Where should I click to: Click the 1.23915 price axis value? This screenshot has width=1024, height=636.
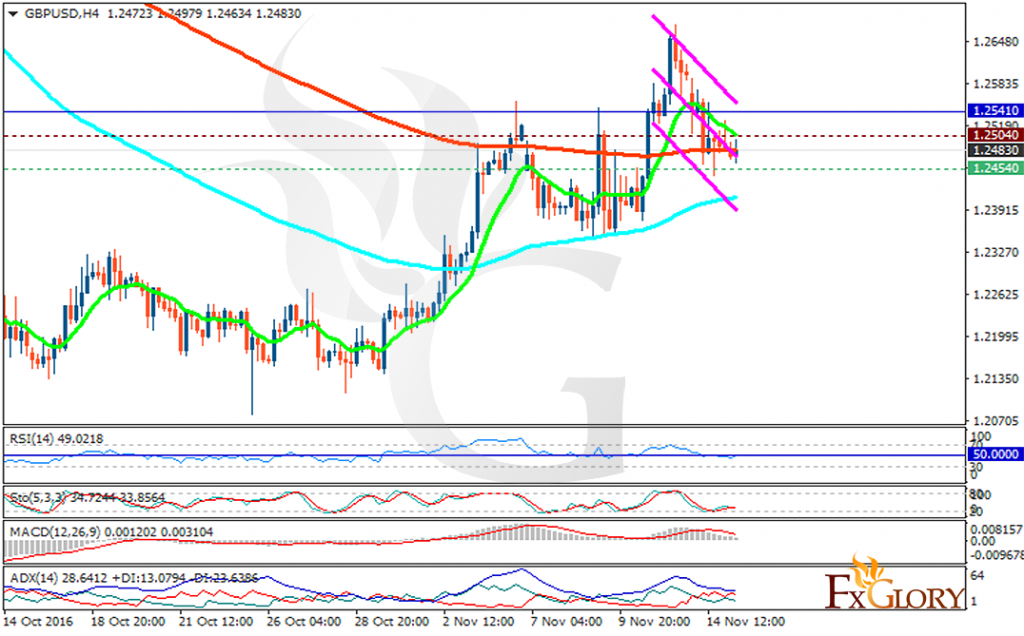point(996,210)
